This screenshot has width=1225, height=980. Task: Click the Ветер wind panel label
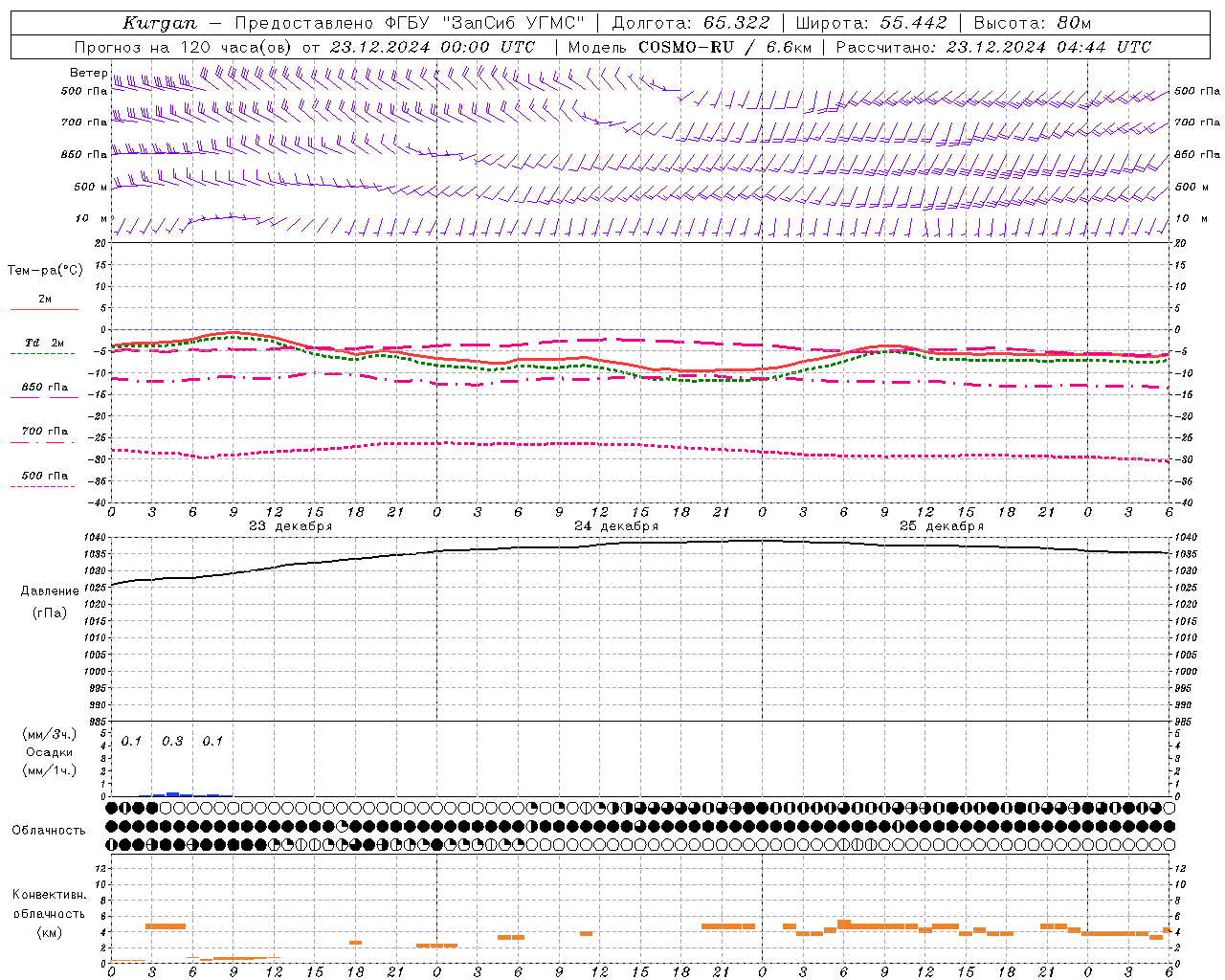(x=88, y=73)
